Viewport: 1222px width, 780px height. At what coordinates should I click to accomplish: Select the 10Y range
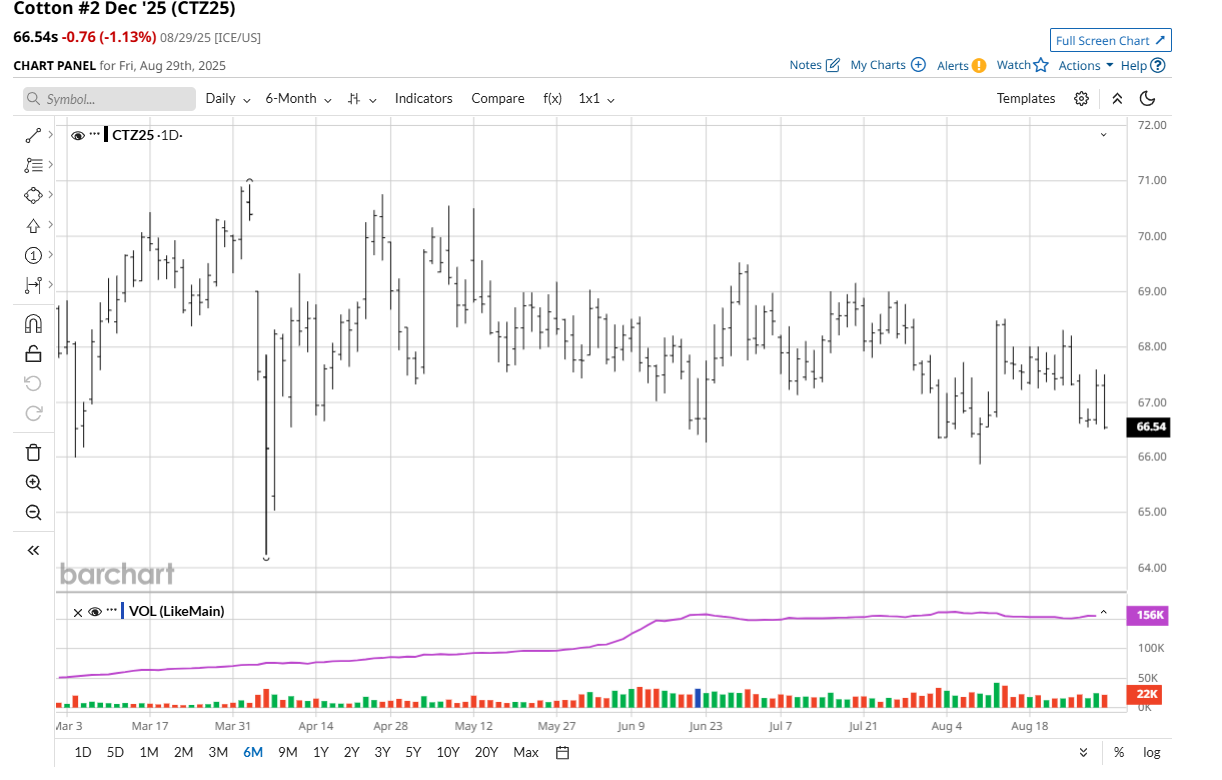[x=448, y=752]
